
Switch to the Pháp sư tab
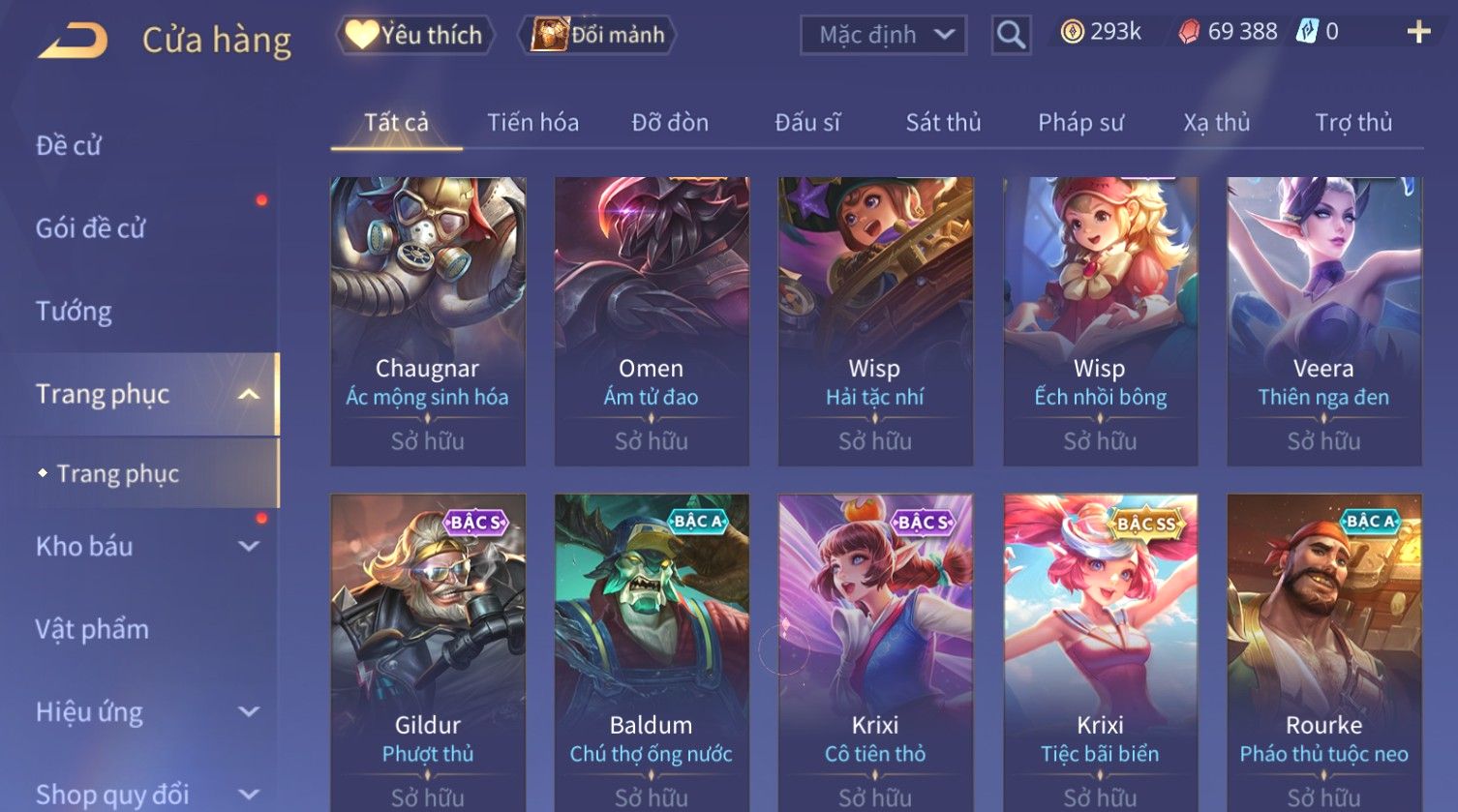click(x=1080, y=123)
